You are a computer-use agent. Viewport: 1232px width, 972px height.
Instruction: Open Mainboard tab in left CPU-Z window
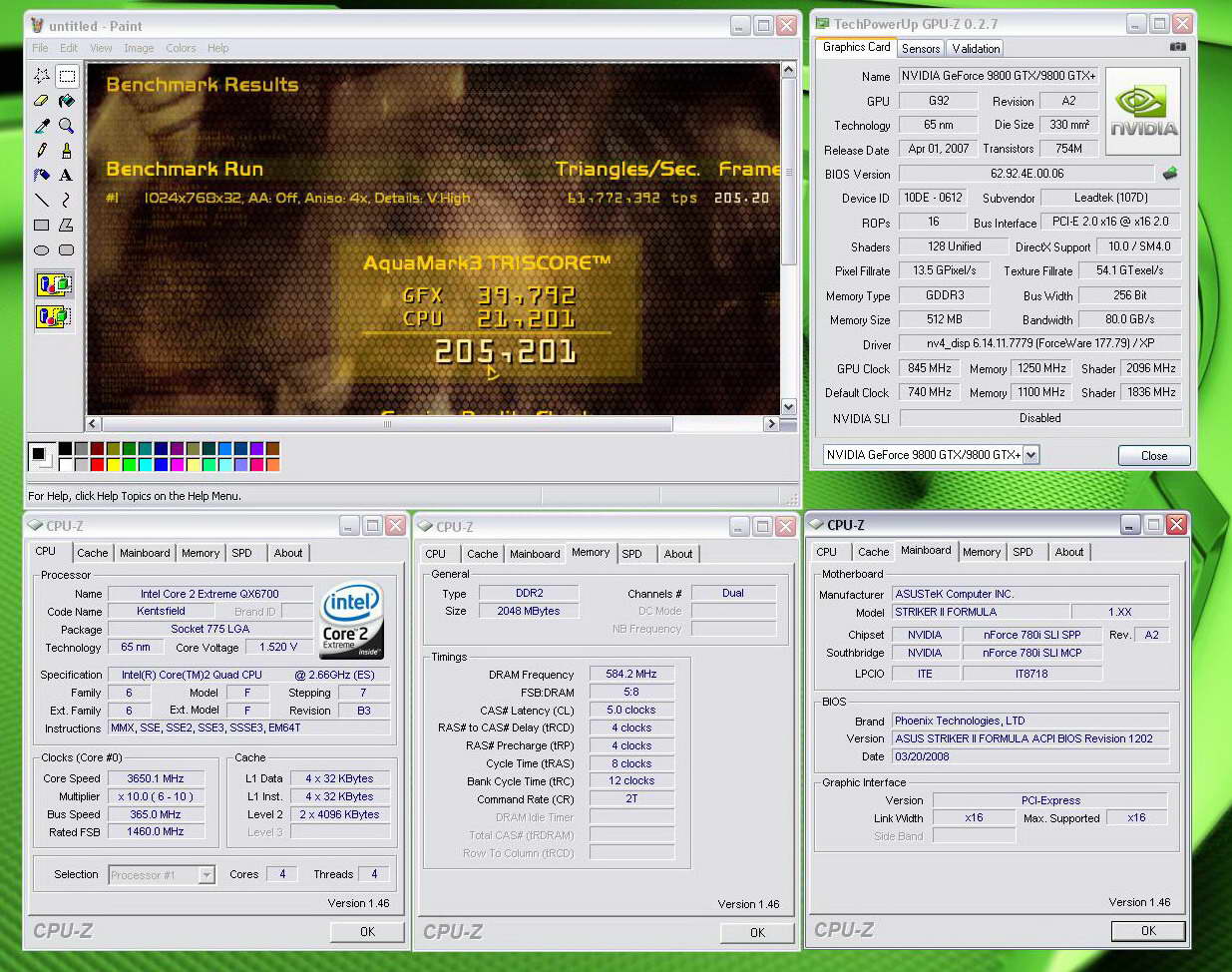tap(145, 553)
